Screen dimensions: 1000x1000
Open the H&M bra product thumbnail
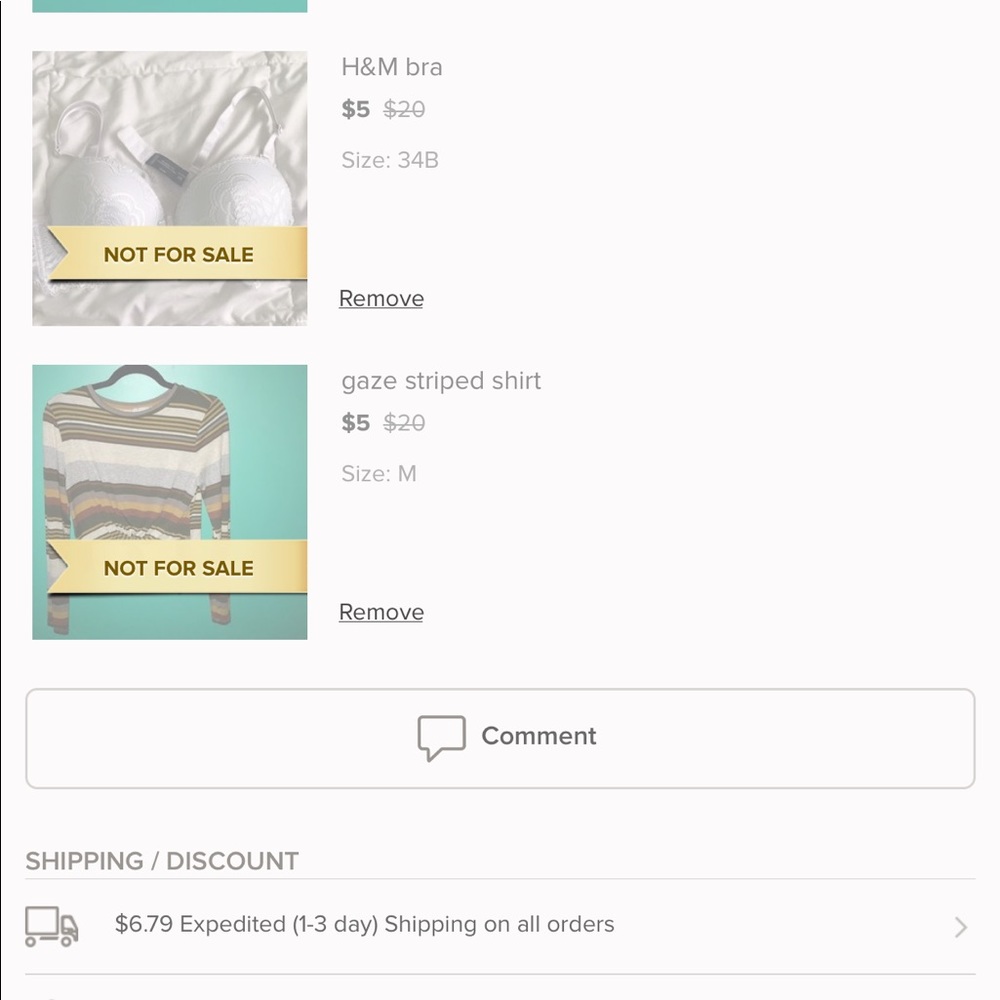[x=170, y=189]
